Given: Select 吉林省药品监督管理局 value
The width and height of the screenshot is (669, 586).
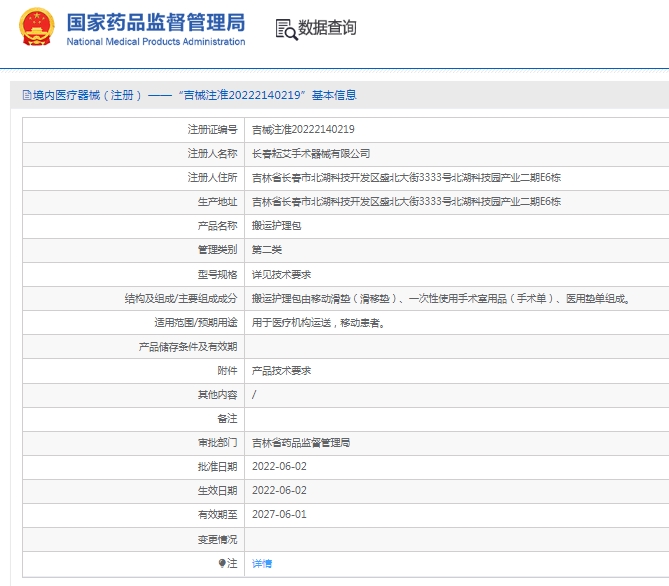Looking at the screenshot, I should (301, 443).
